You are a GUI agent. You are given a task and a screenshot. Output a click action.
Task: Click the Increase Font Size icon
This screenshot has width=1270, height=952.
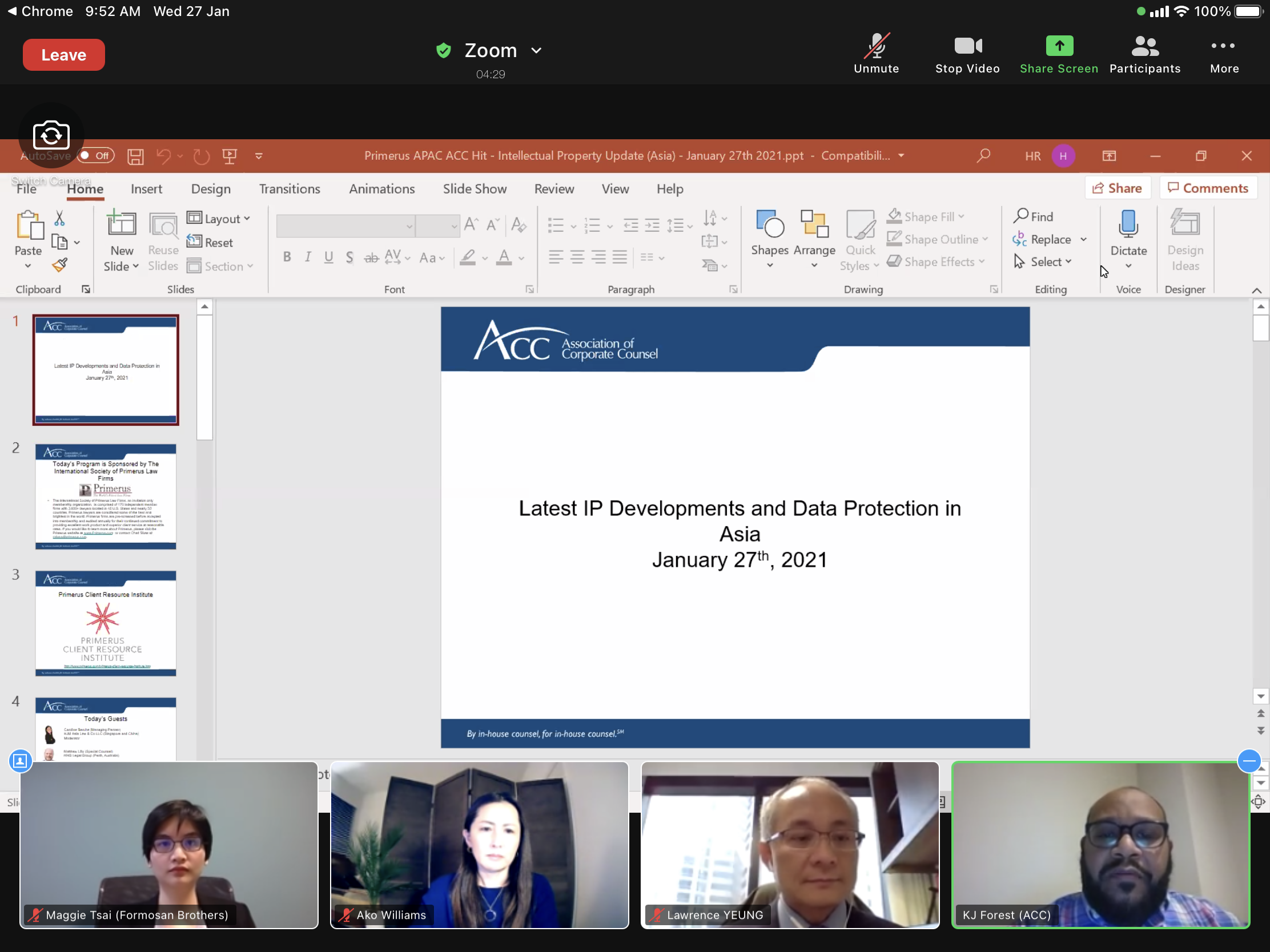[x=471, y=224]
